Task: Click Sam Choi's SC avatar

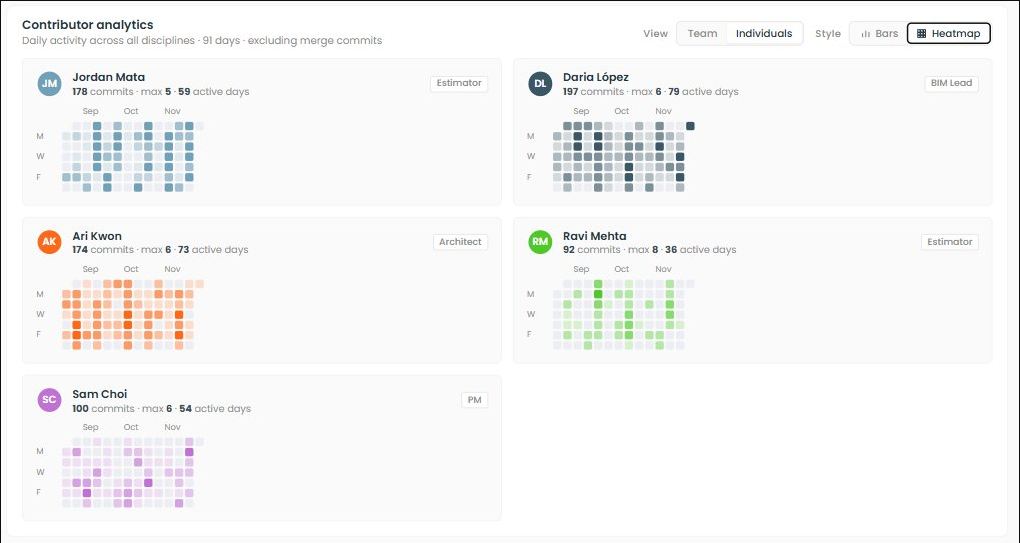Action: (x=49, y=400)
